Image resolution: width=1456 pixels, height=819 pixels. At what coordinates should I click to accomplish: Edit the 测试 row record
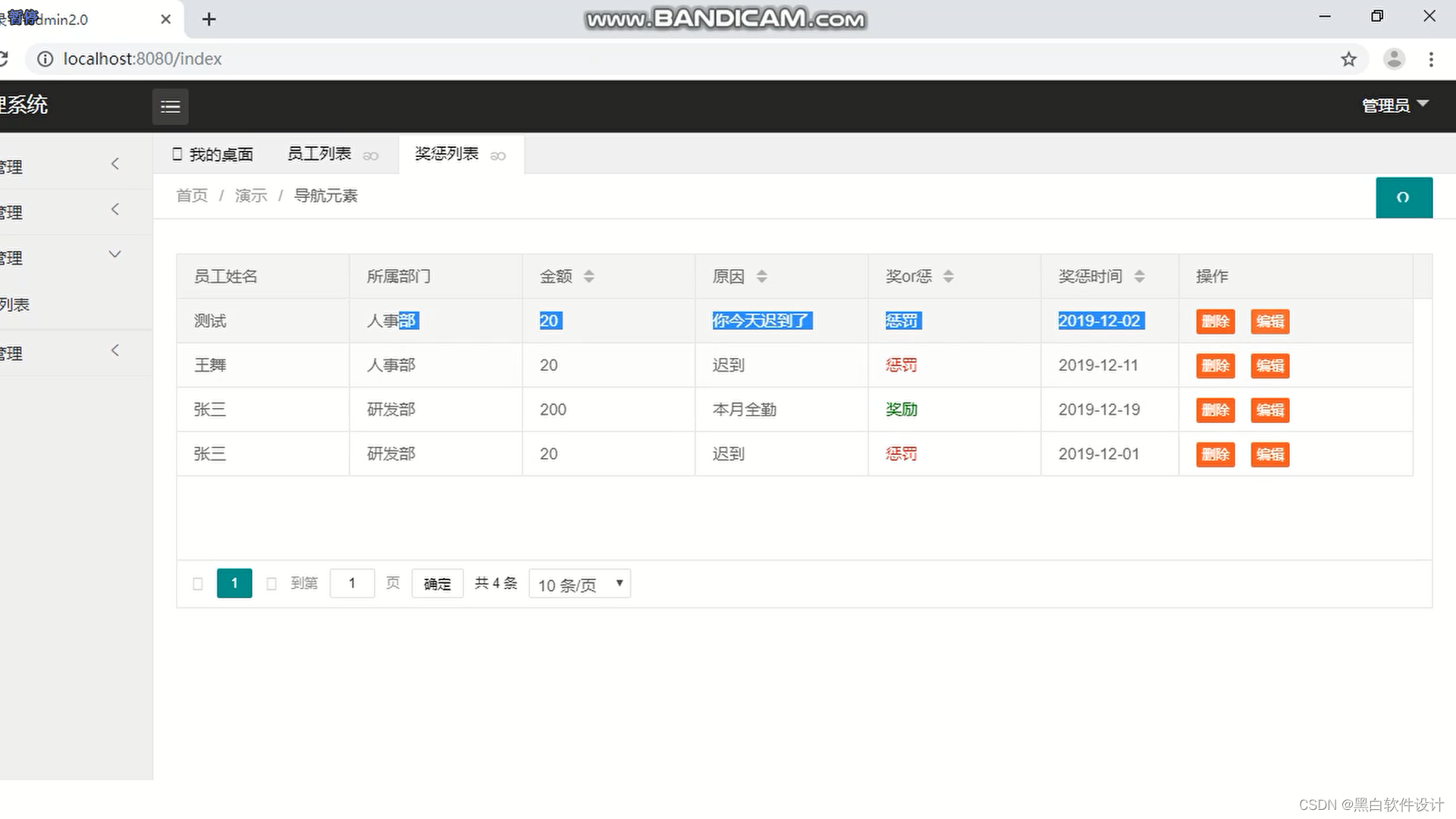tap(1269, 321)
